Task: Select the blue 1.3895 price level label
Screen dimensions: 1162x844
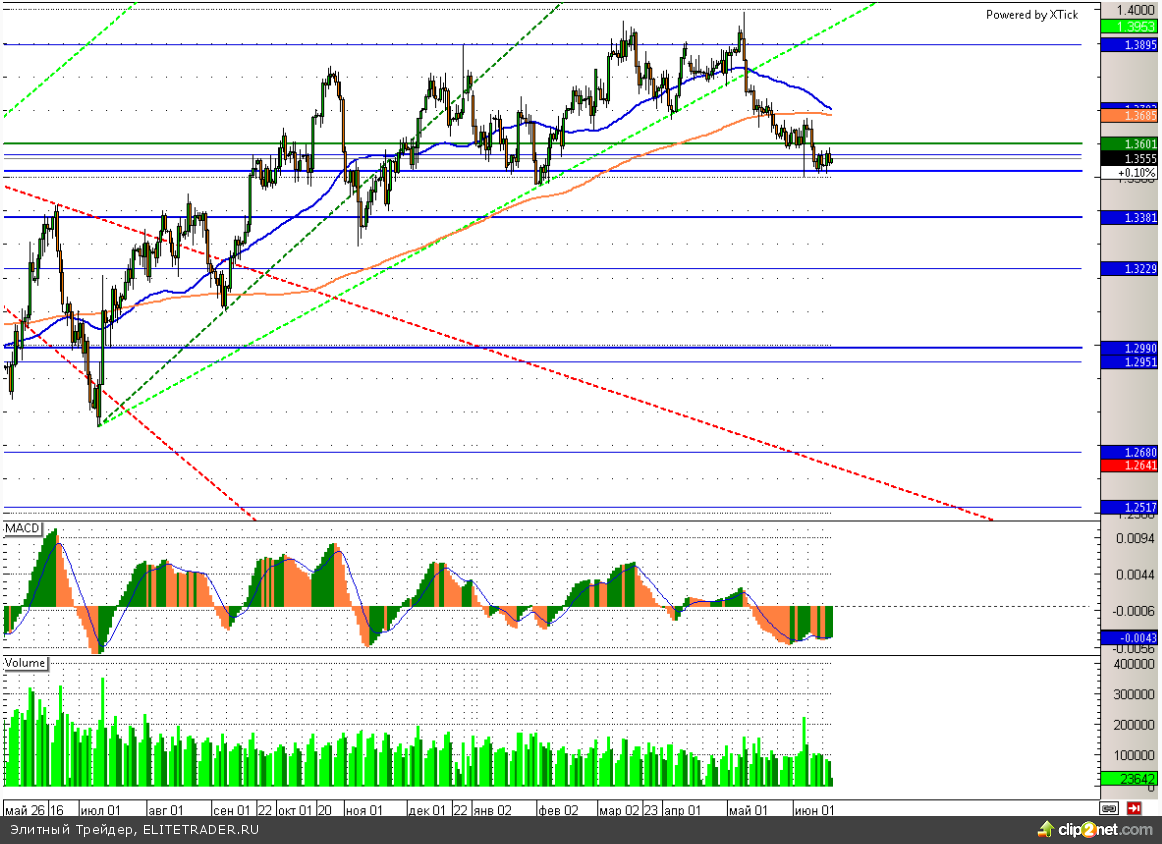Action: 1128,45
